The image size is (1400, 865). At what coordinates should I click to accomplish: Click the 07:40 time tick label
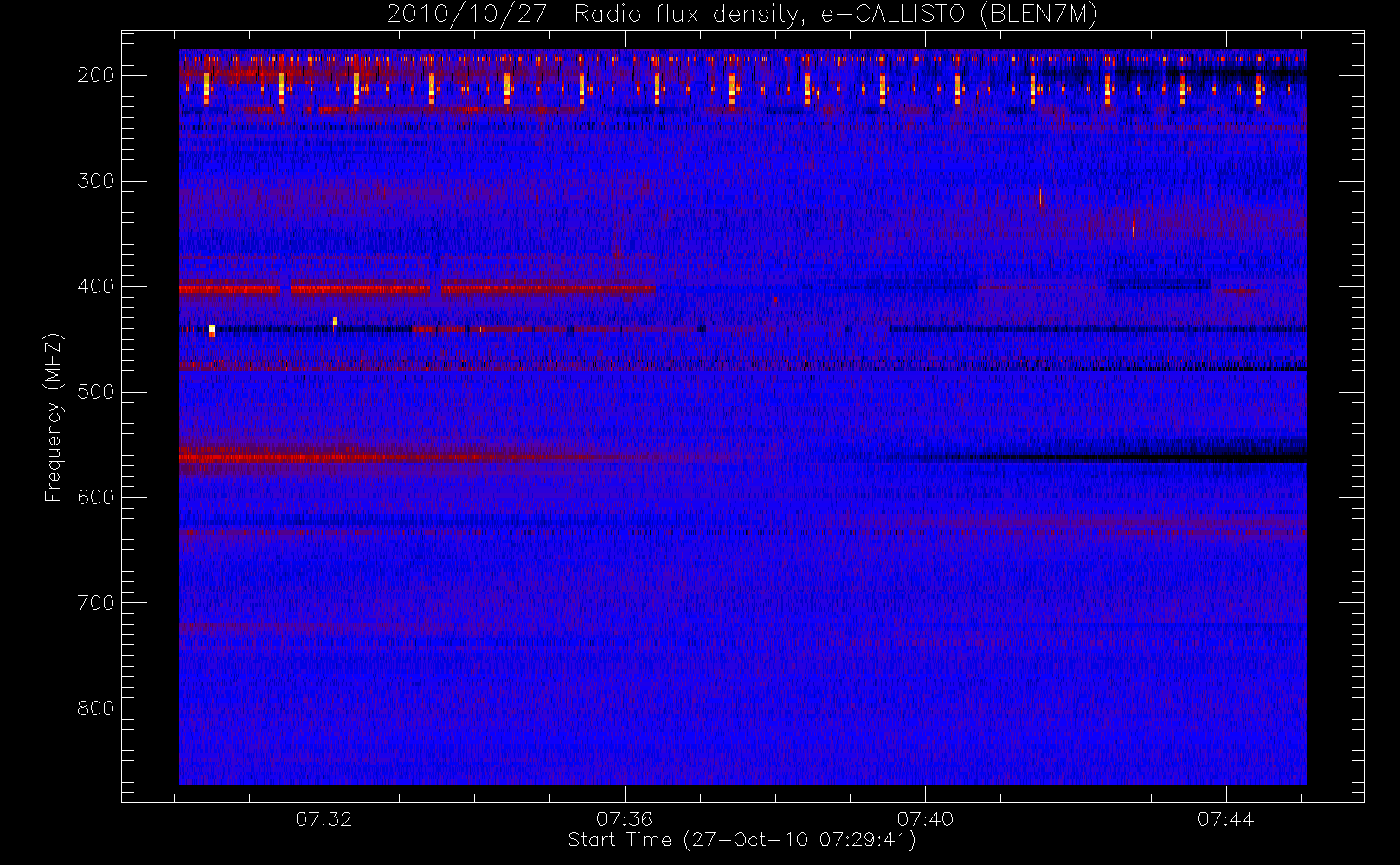pos(925,819)
